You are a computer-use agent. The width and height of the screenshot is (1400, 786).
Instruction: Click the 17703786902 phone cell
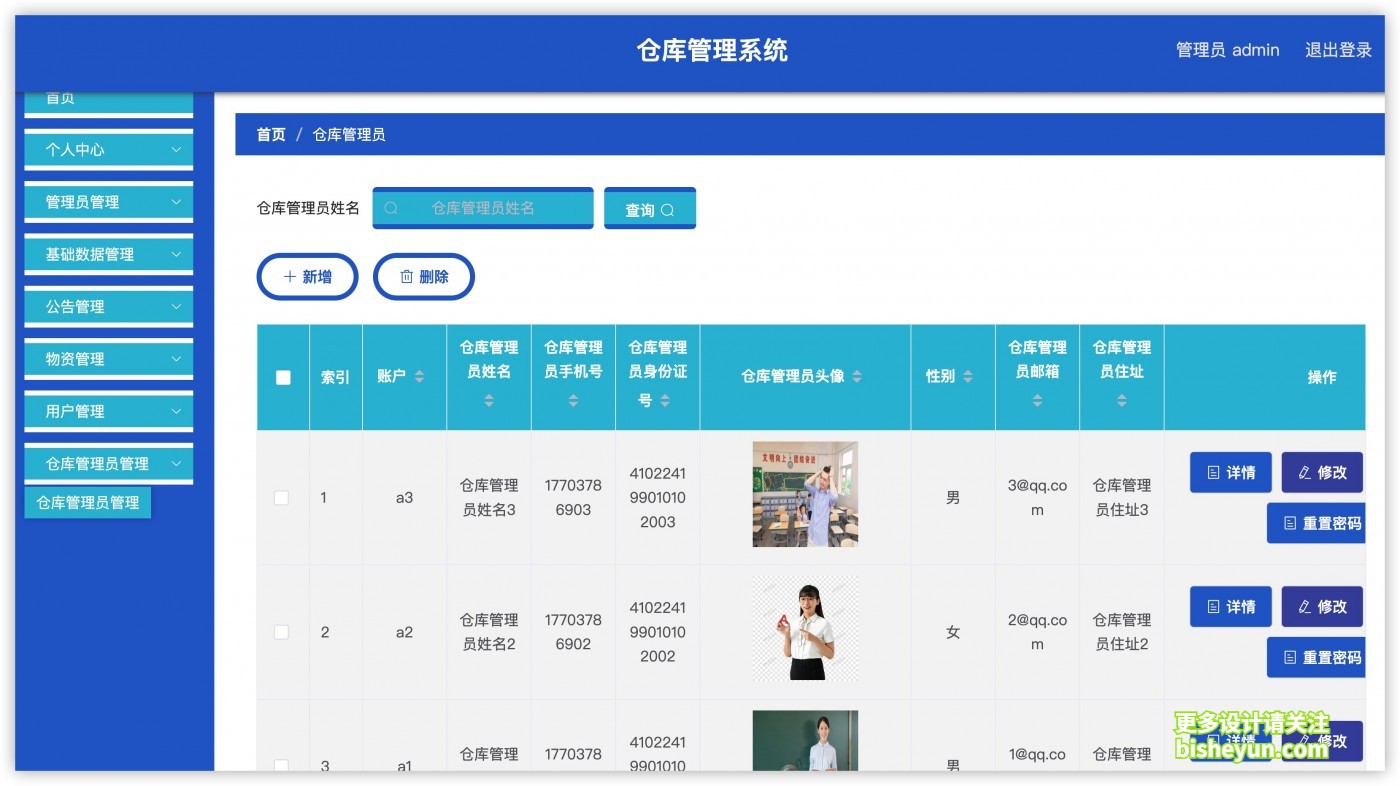(x=573, y=632)
